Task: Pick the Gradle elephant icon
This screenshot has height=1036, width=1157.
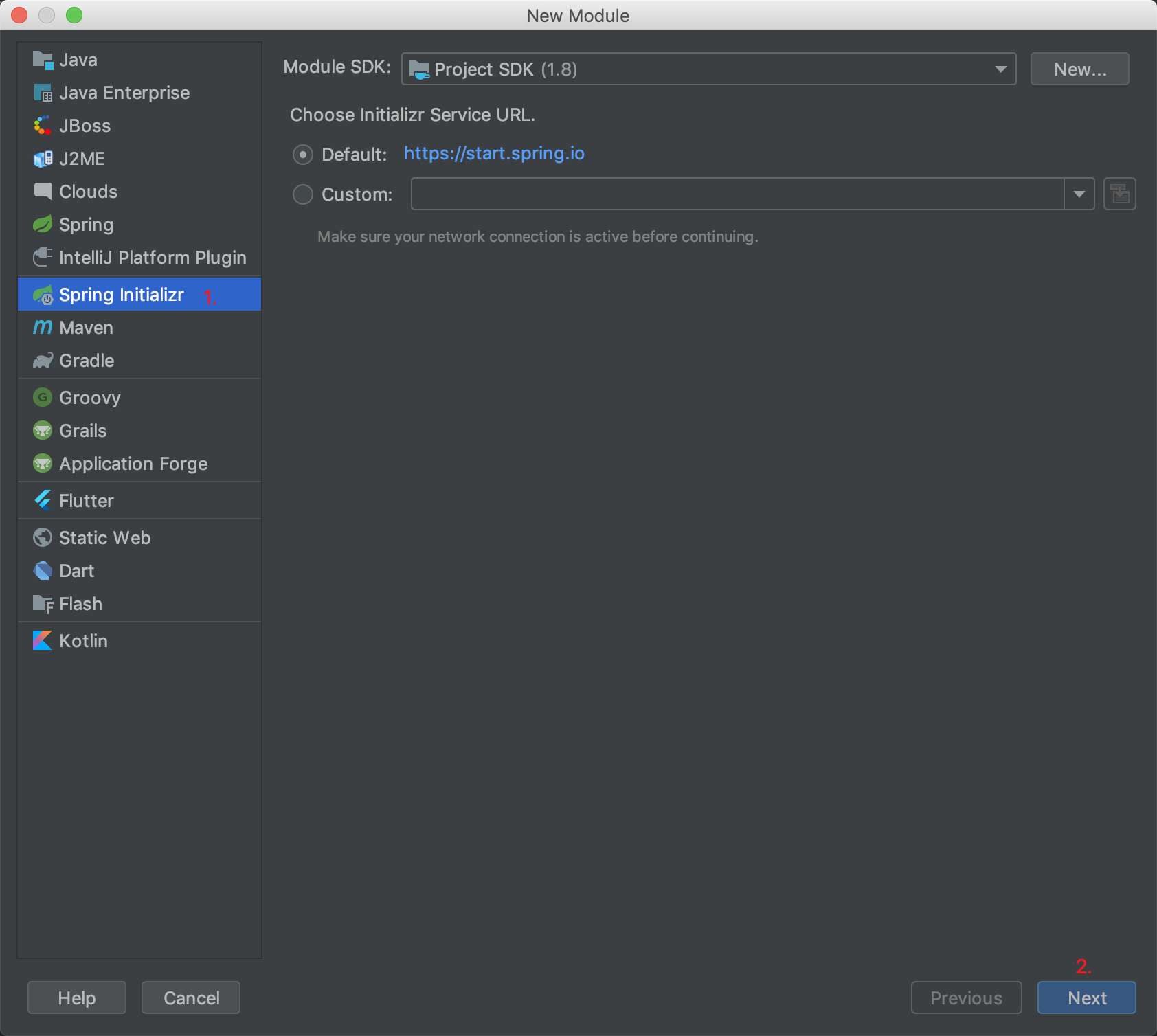Action: point(43,361)
